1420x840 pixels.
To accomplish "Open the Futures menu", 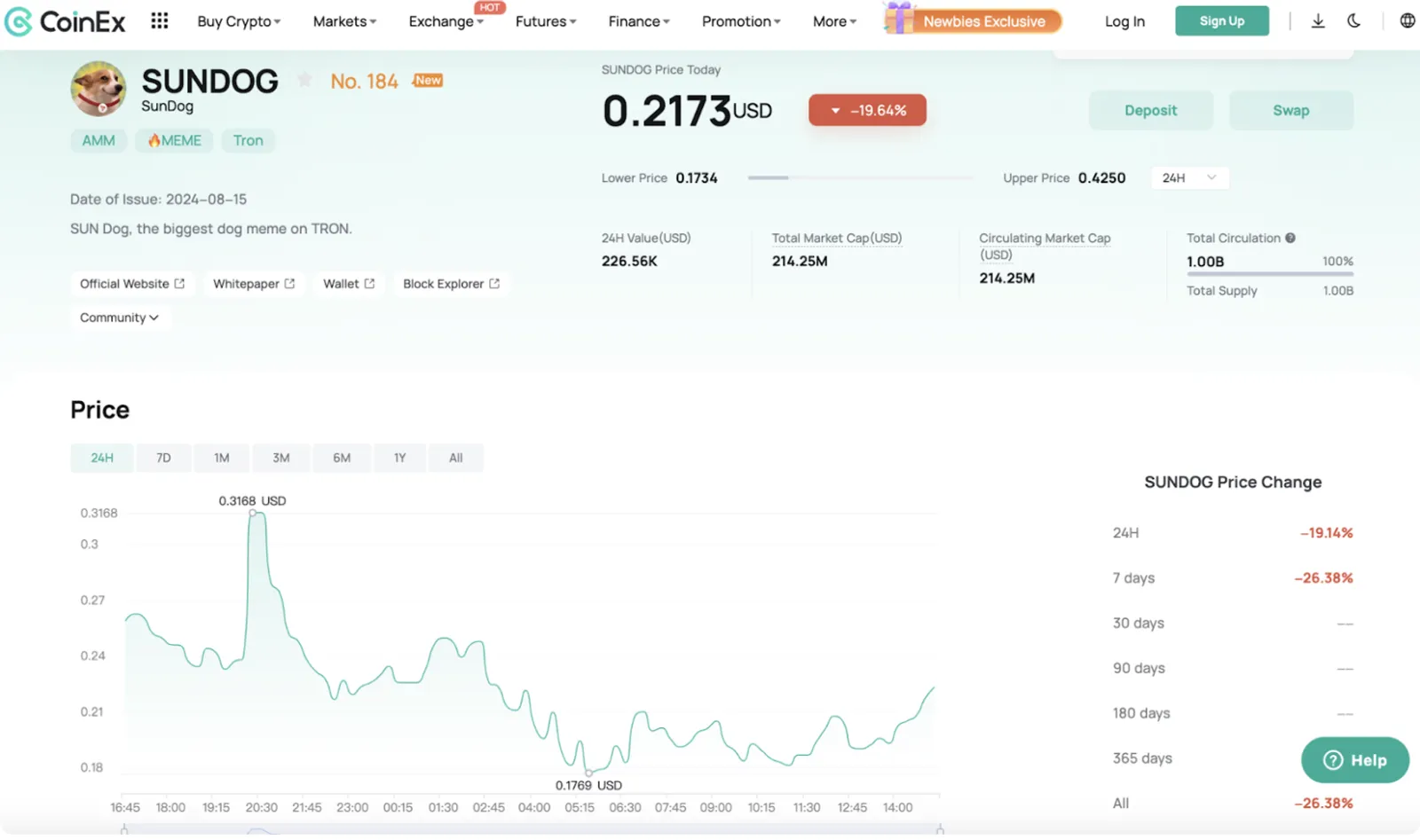I will point(546,21).
